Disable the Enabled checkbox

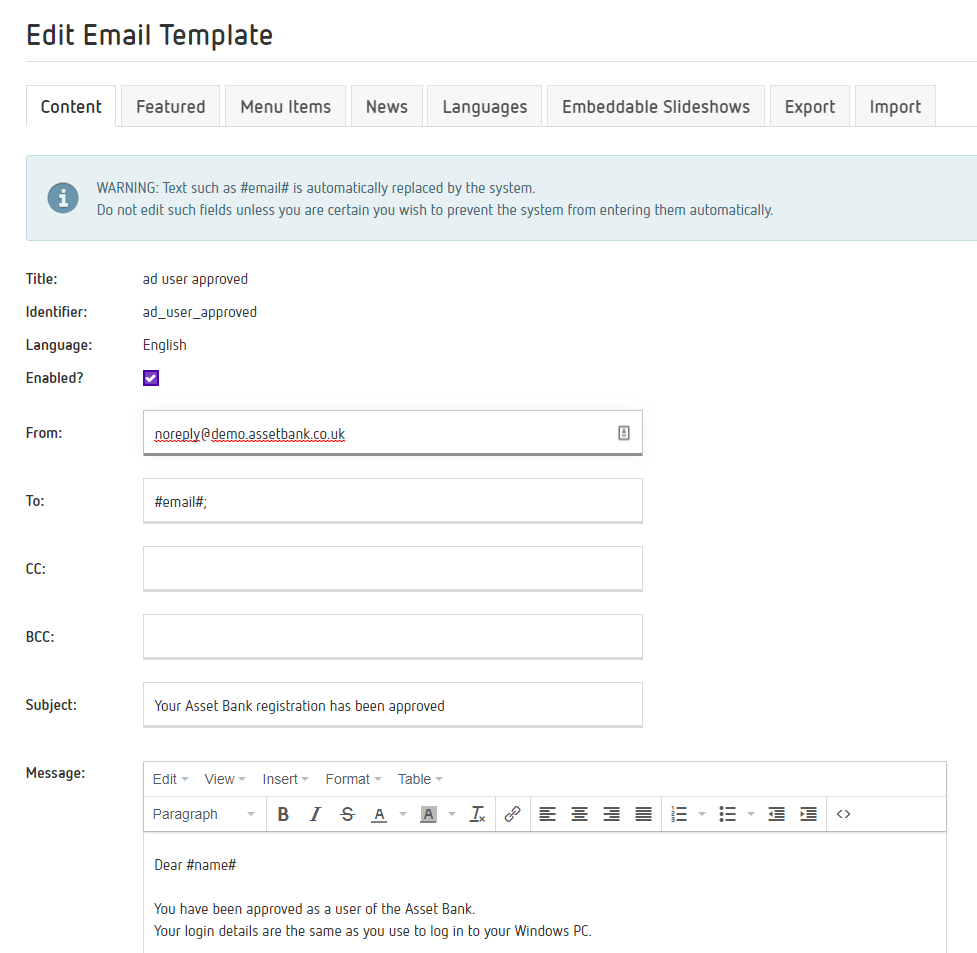point(150,378)
